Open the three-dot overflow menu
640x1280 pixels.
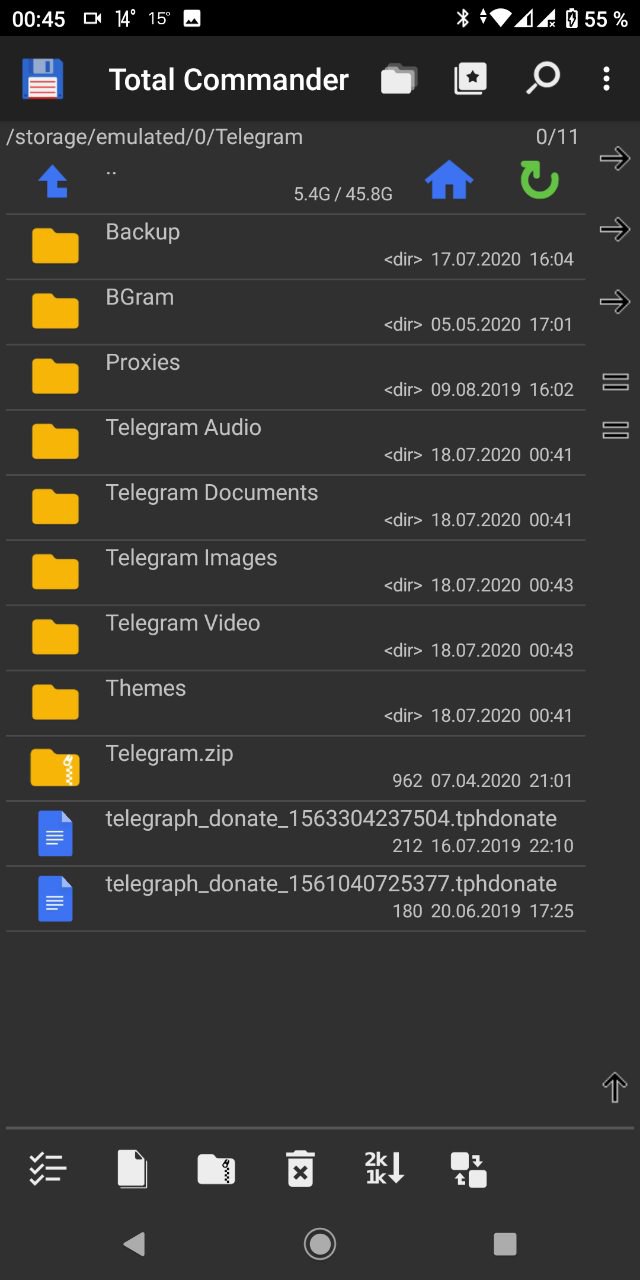606,79
